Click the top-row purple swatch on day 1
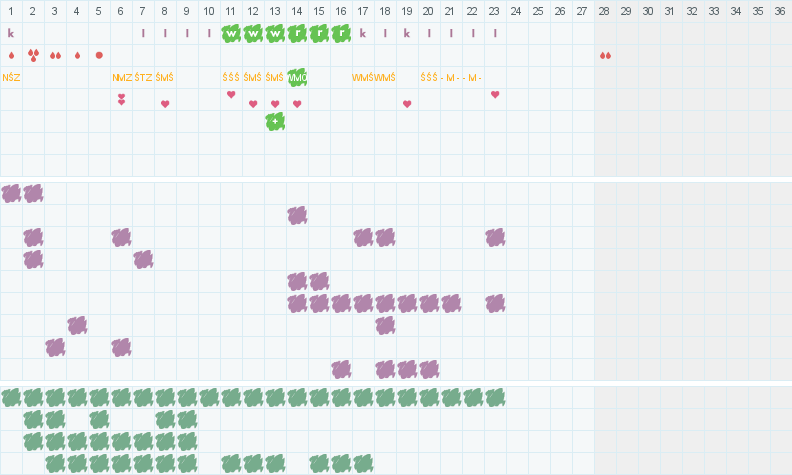Screen dimensions: 792x475 tap(11, 193)
